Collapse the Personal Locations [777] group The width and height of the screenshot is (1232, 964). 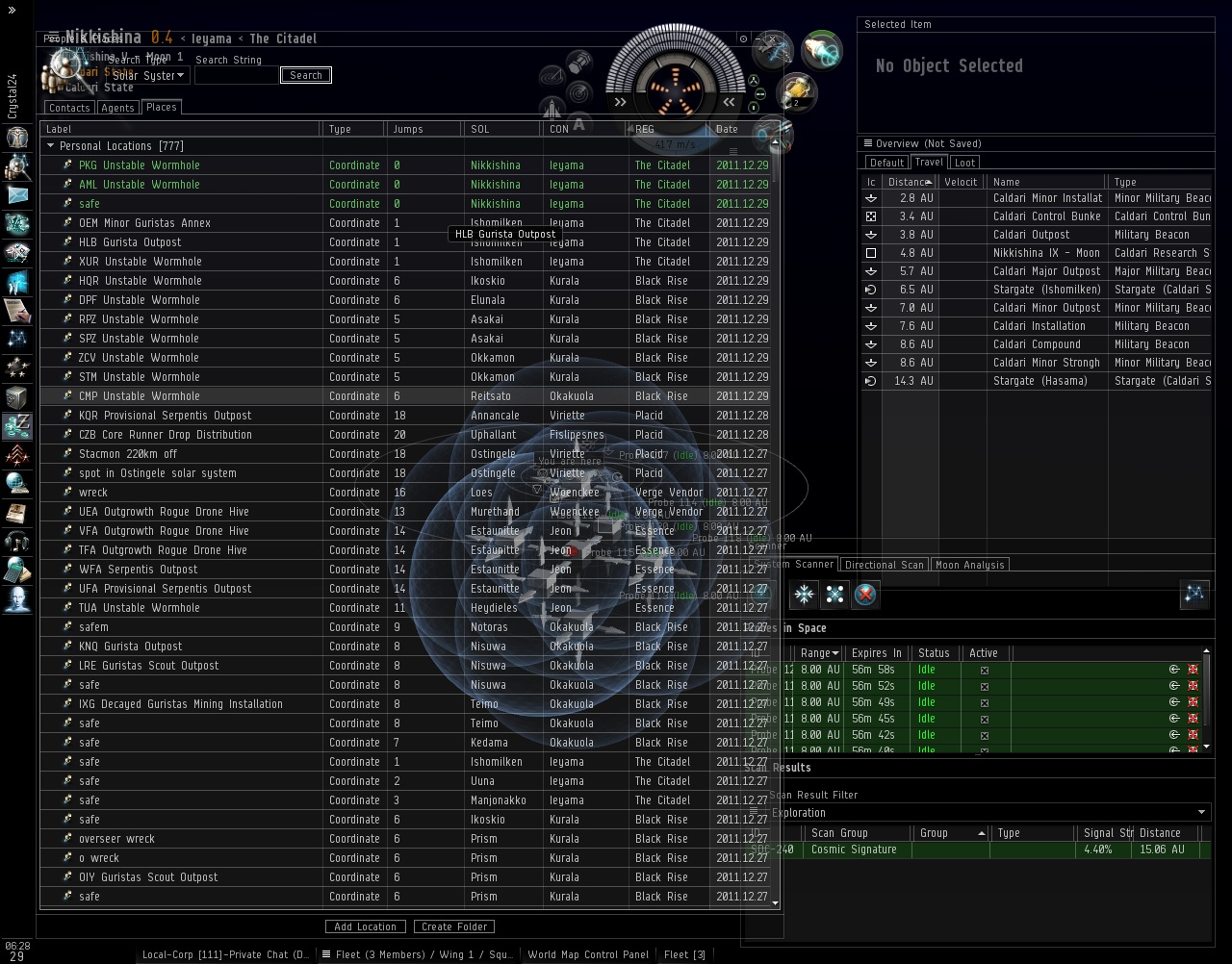(50, 146)
